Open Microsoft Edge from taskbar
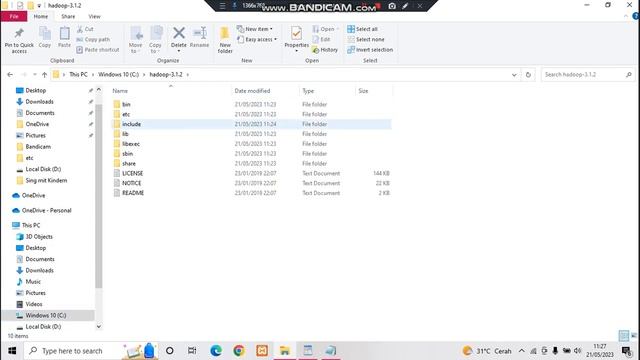The image size is (640, 360). pyautogui.click(x=216, y=351)
